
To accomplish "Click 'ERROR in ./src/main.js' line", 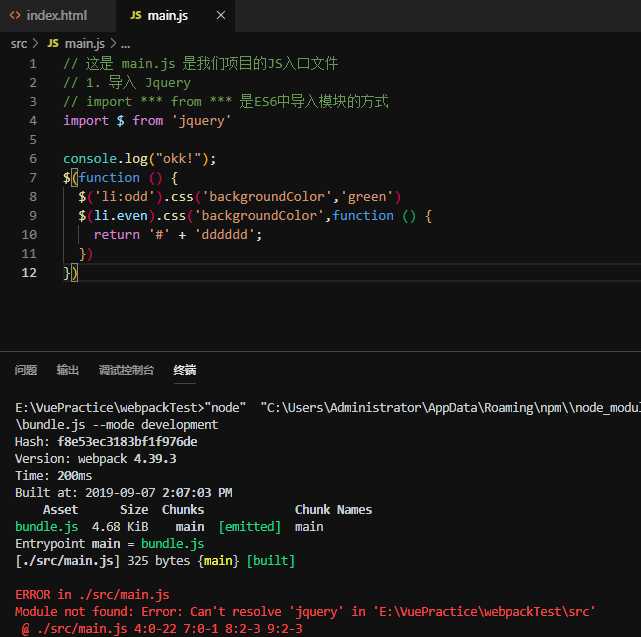I will (92, 594).
